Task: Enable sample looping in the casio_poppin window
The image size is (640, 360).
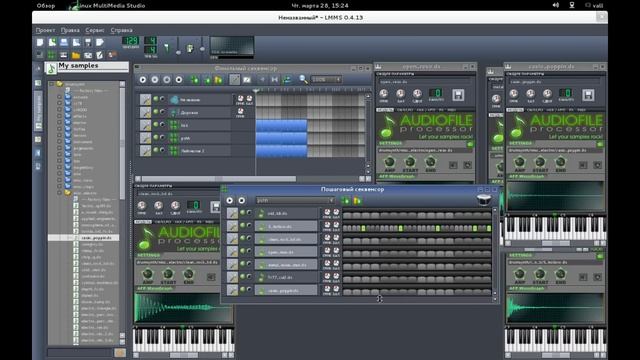Action: coord(598,165)
